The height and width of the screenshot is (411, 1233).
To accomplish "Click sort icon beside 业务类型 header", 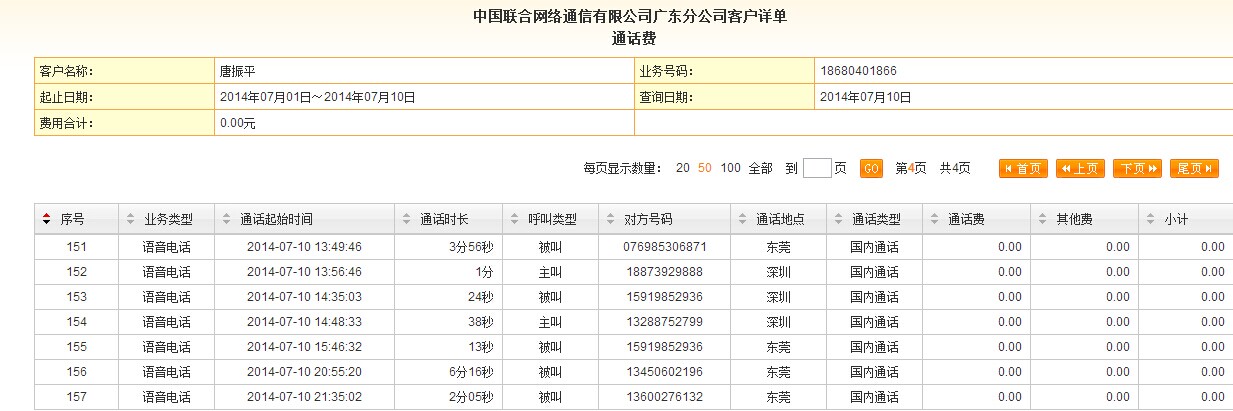I will tap(130, 220).
